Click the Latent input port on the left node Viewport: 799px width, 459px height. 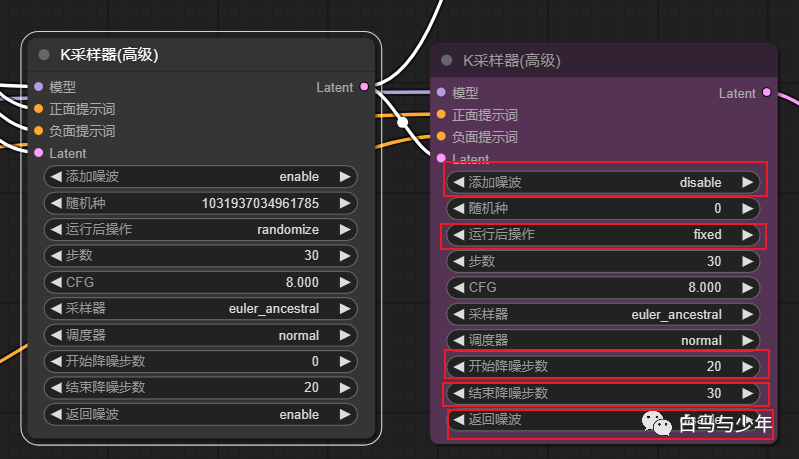tap(39, 153)
